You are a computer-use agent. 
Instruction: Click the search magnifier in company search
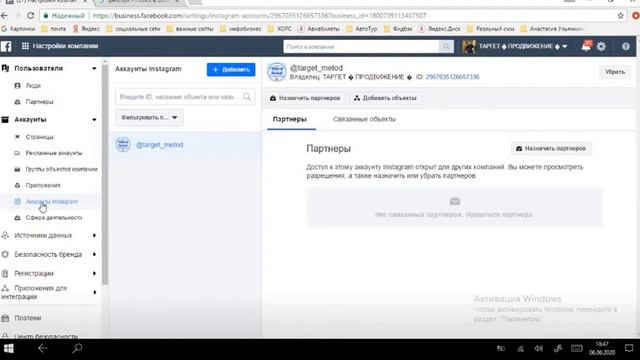pos(446,47)
